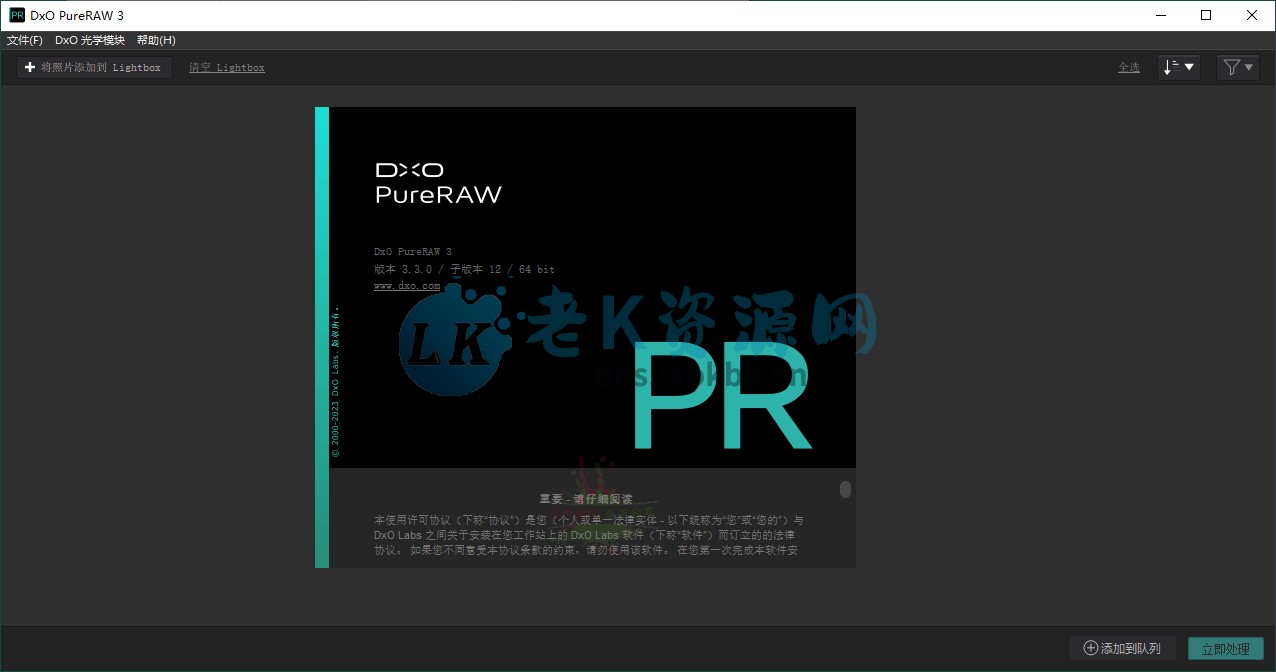Maximize the DxO PureRAW window
This screenshot has width=1276, height=672.
pyautogui.click(x=1206, y=15)
